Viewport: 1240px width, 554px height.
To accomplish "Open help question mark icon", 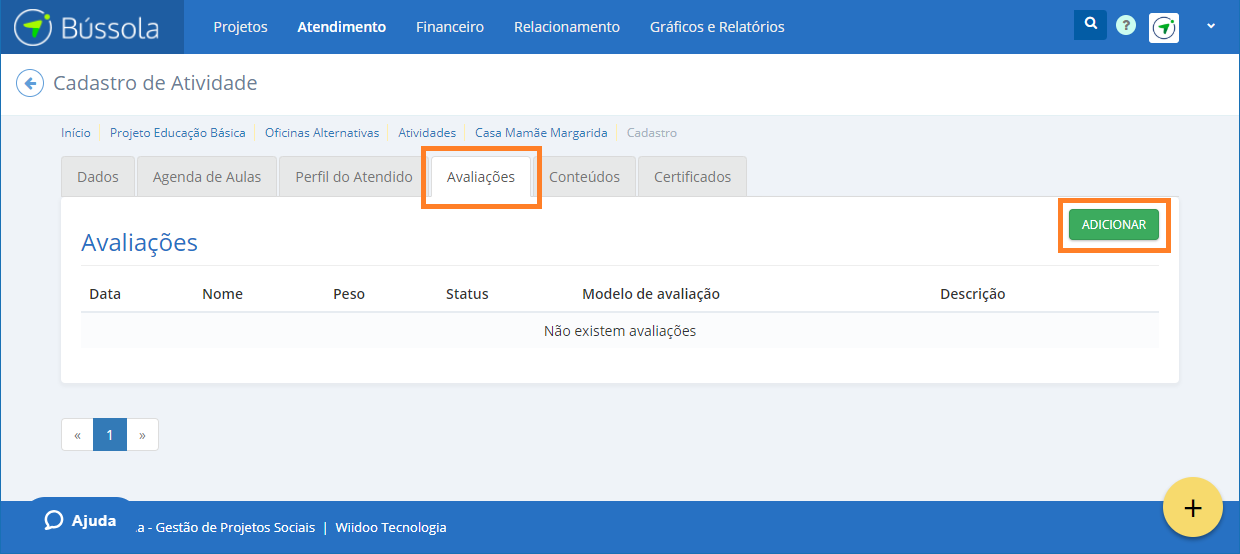I will (x=1126, y=26).
